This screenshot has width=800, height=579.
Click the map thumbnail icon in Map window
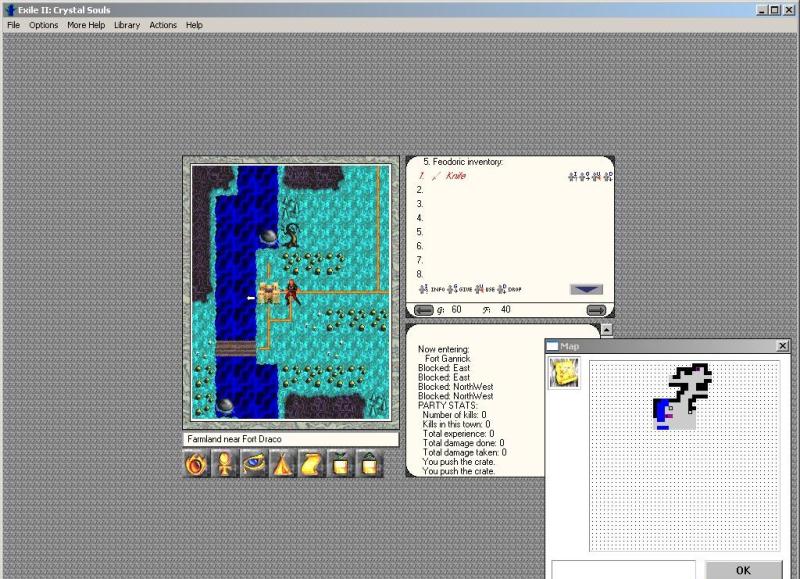563,373
